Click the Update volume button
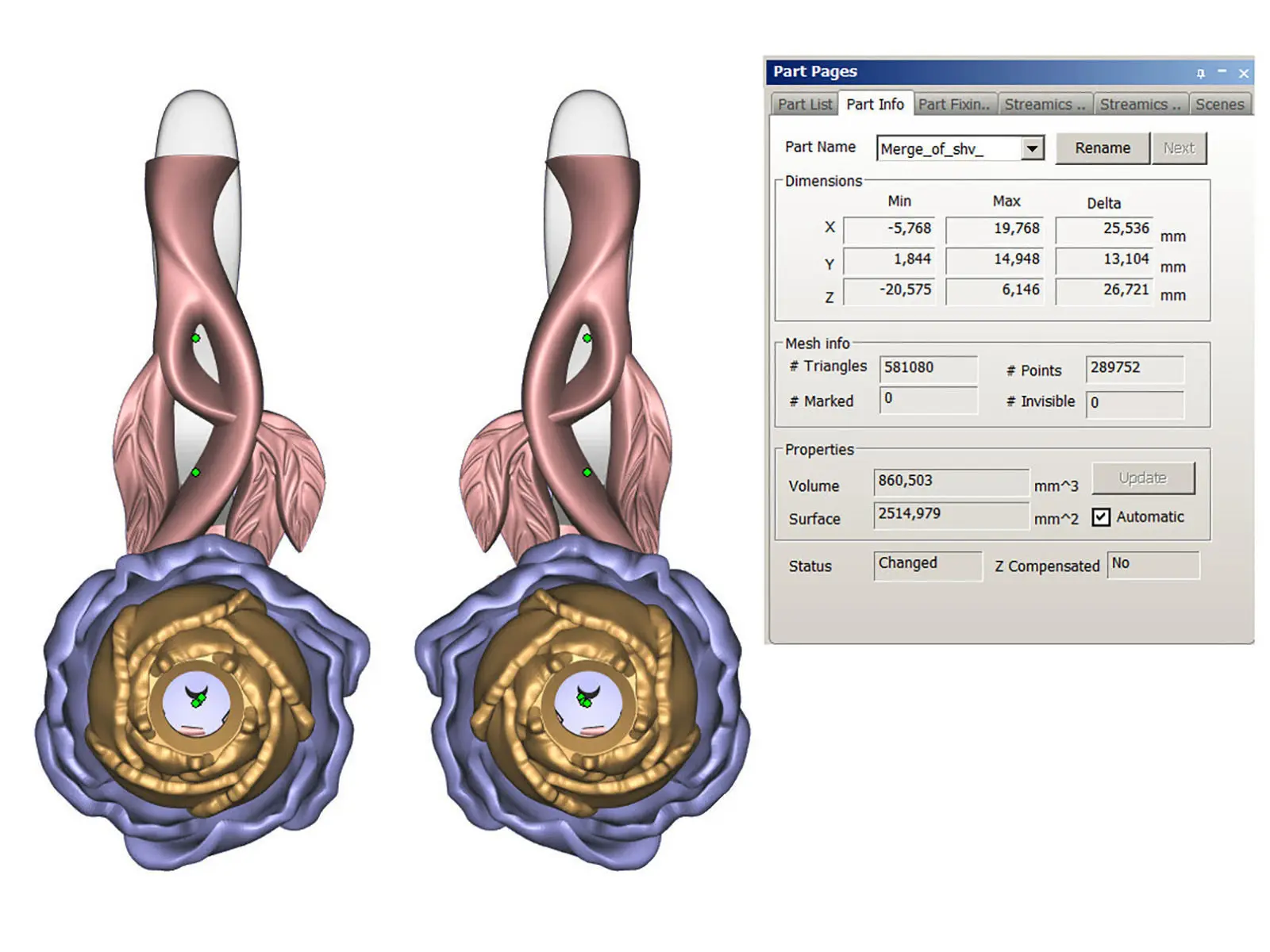This screenshot has width=1270, height=952. [x=1143, y=478]
